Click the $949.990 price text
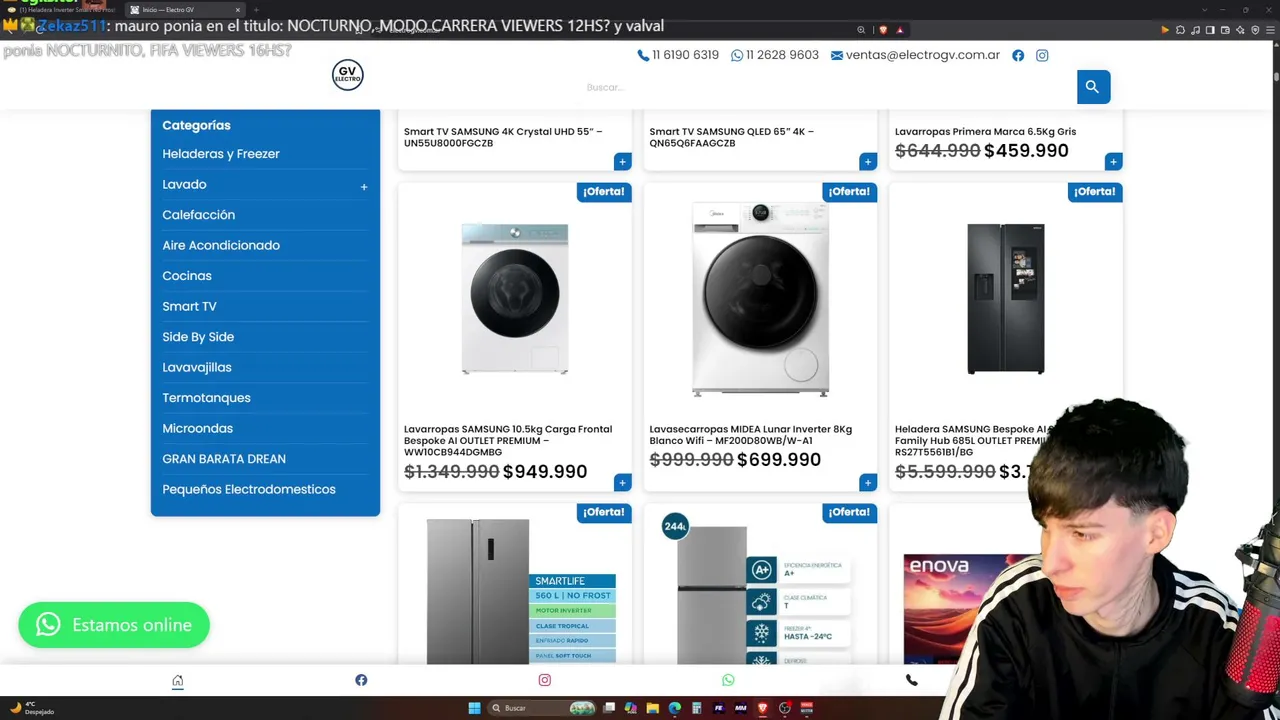 click(x=545, y=472)
